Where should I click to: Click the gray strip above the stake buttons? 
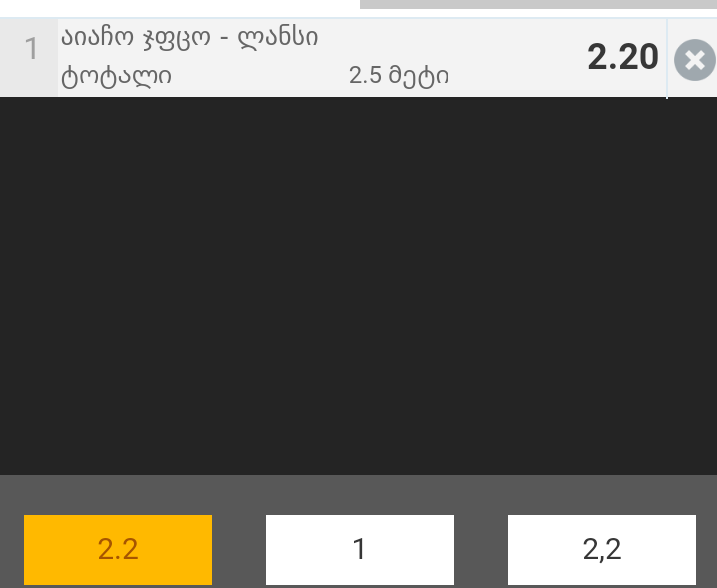point(358,495)
